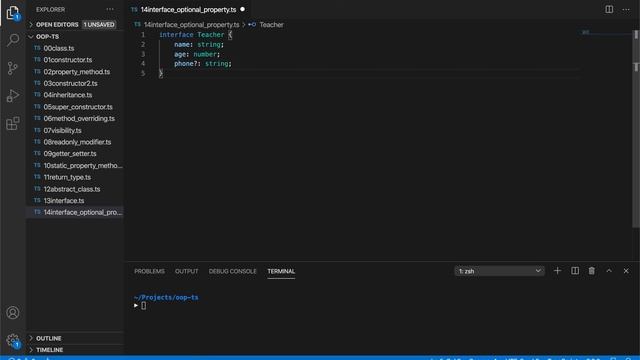Open the Accounts menu icon
The height and width of the screenshot is (360, 640).
[13, 313]
